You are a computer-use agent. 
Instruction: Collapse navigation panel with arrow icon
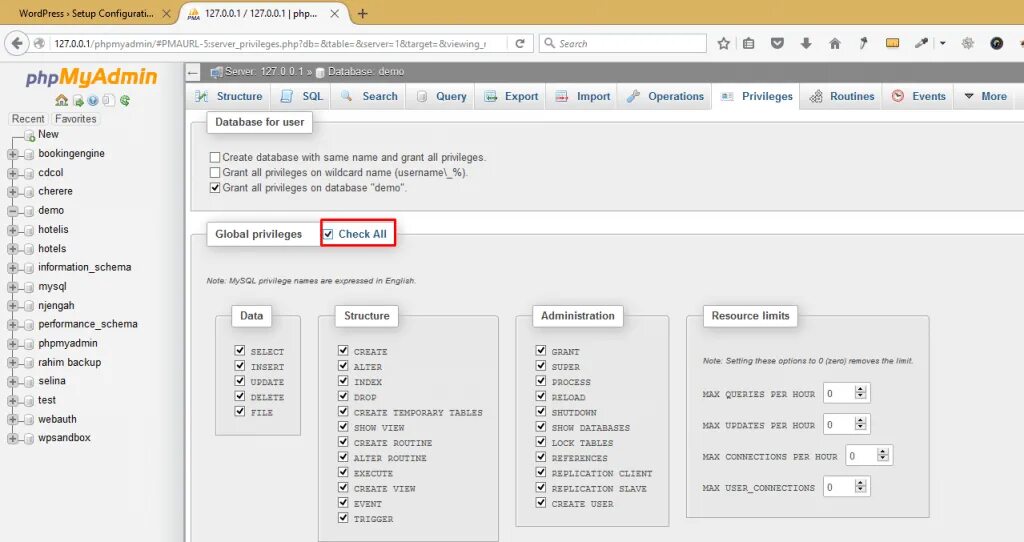(193, 72)
